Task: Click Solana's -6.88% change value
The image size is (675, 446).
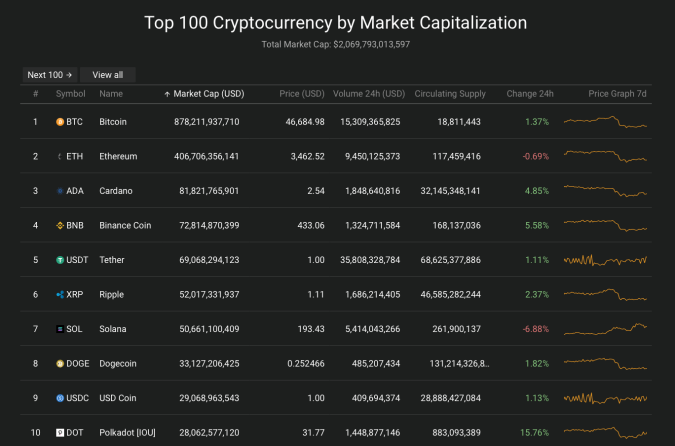Action: click(x=536, y=329)
